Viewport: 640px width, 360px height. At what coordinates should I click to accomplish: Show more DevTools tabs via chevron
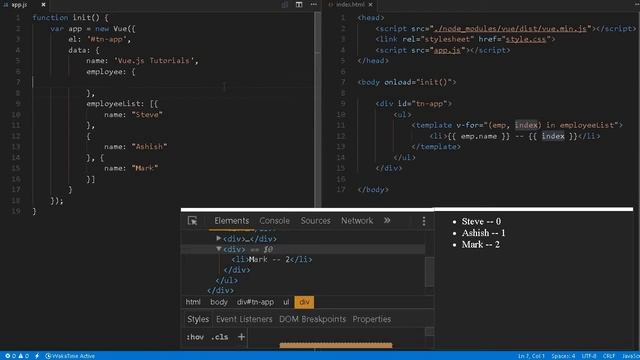pos(387,220)
